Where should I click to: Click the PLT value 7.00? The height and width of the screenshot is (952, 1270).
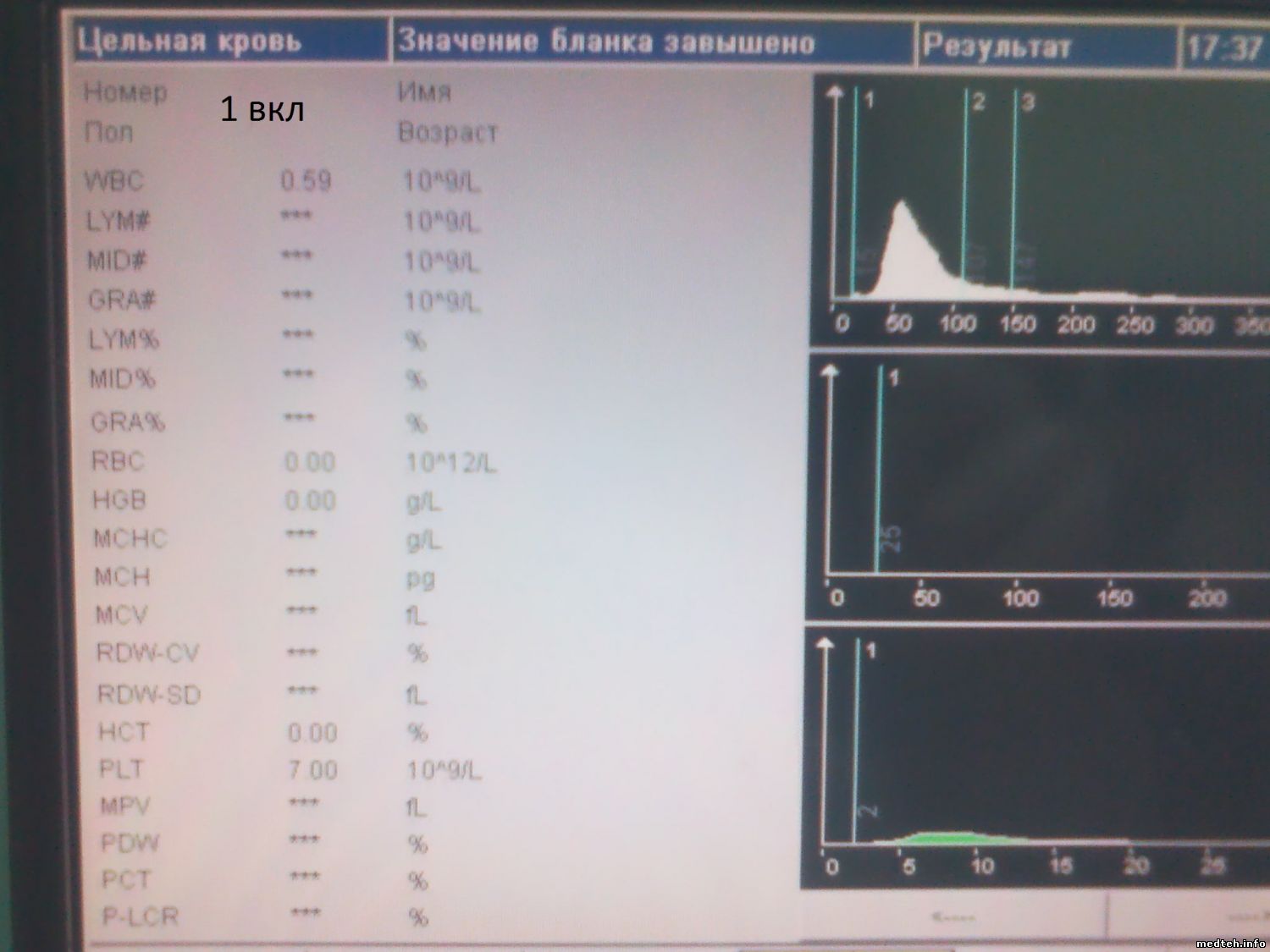pyautogui.click(x=312, y=770)
